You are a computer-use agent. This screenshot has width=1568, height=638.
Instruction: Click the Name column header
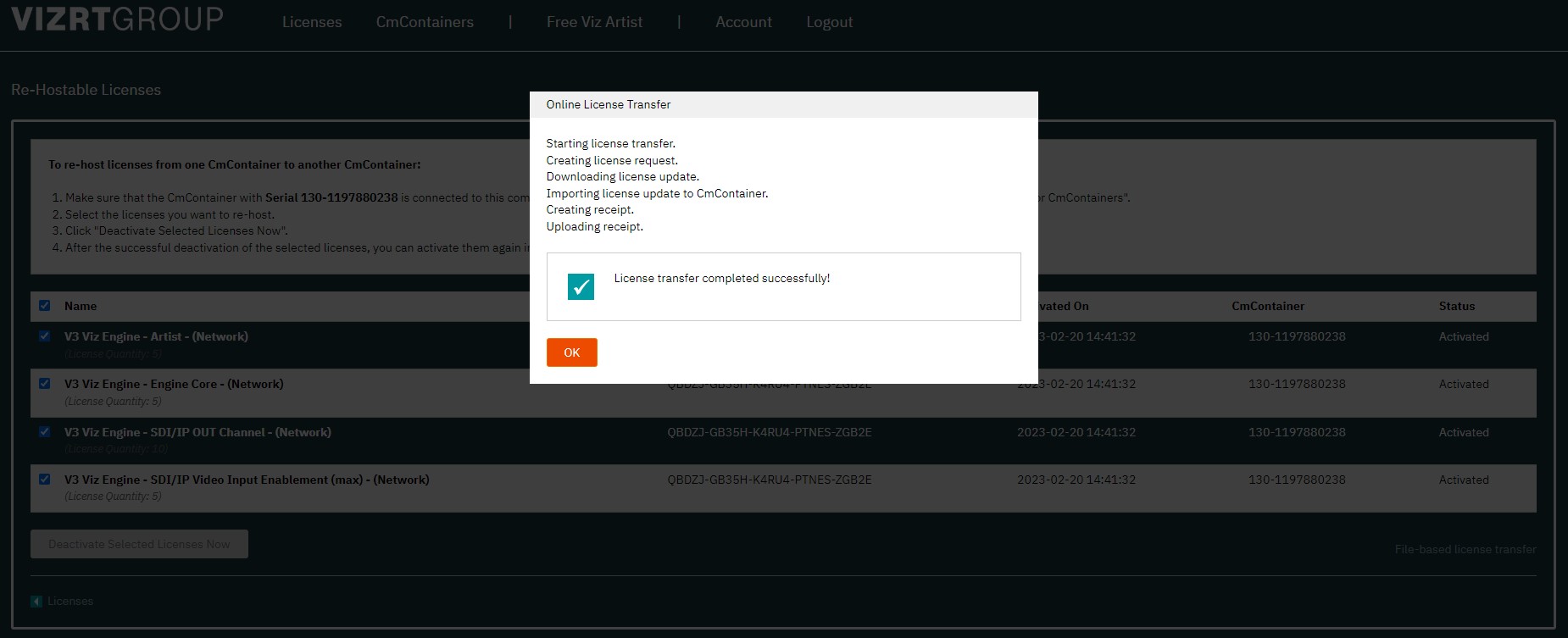pyautogui.click(x=81, y=306)
